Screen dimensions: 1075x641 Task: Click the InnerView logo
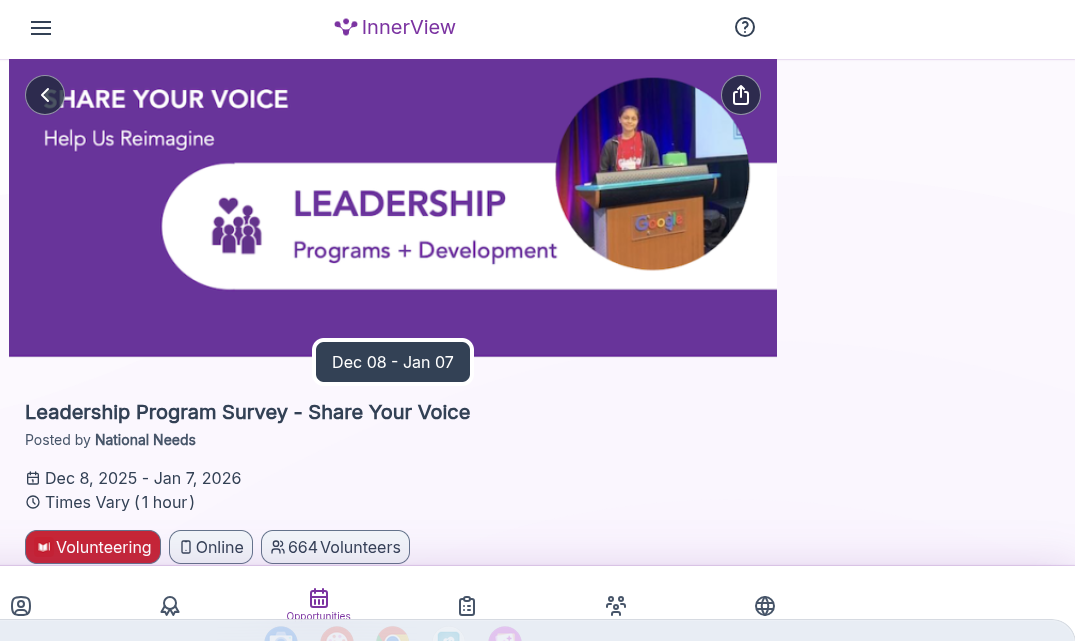pos(395,27)
